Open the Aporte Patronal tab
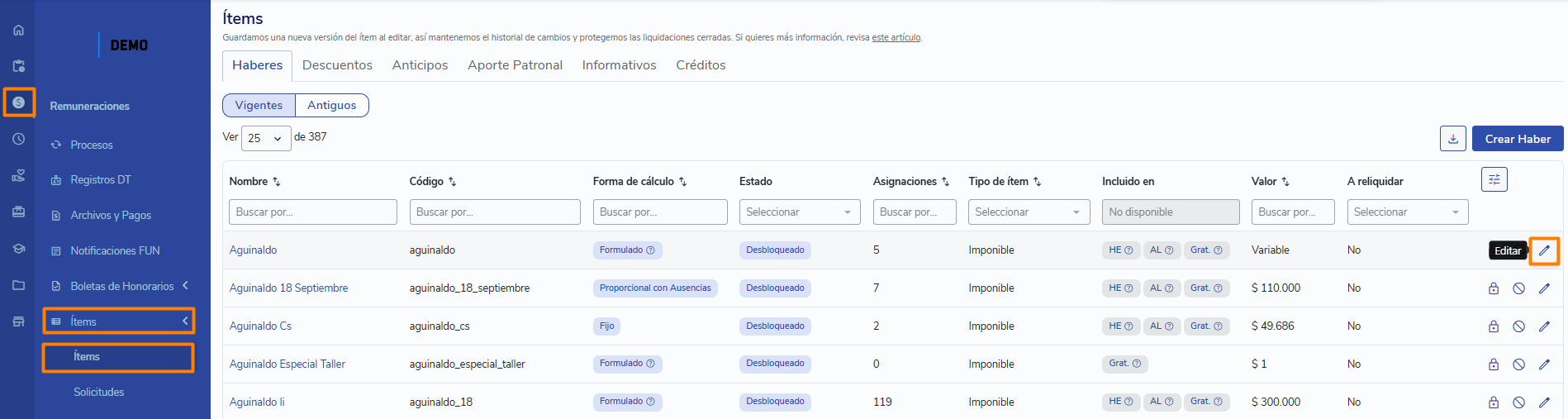 click(x=515, y=65)
